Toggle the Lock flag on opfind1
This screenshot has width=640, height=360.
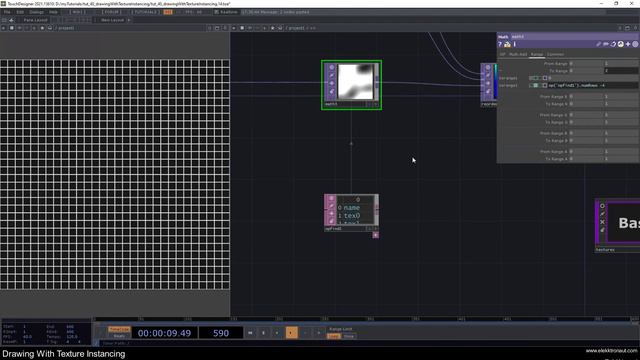click(x=331, y=221)
